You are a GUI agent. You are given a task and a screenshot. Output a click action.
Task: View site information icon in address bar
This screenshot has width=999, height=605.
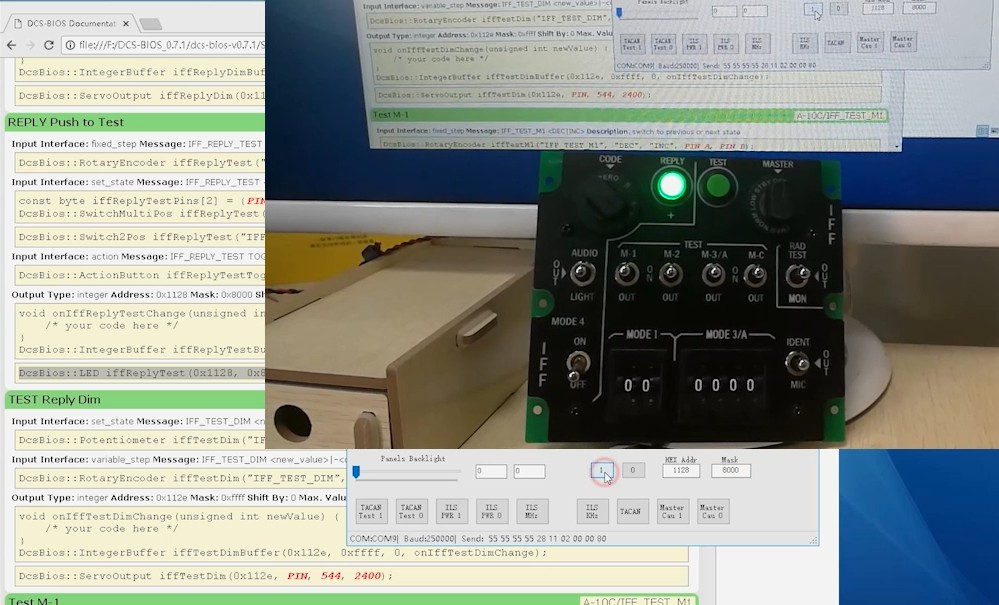coord(70,45)
